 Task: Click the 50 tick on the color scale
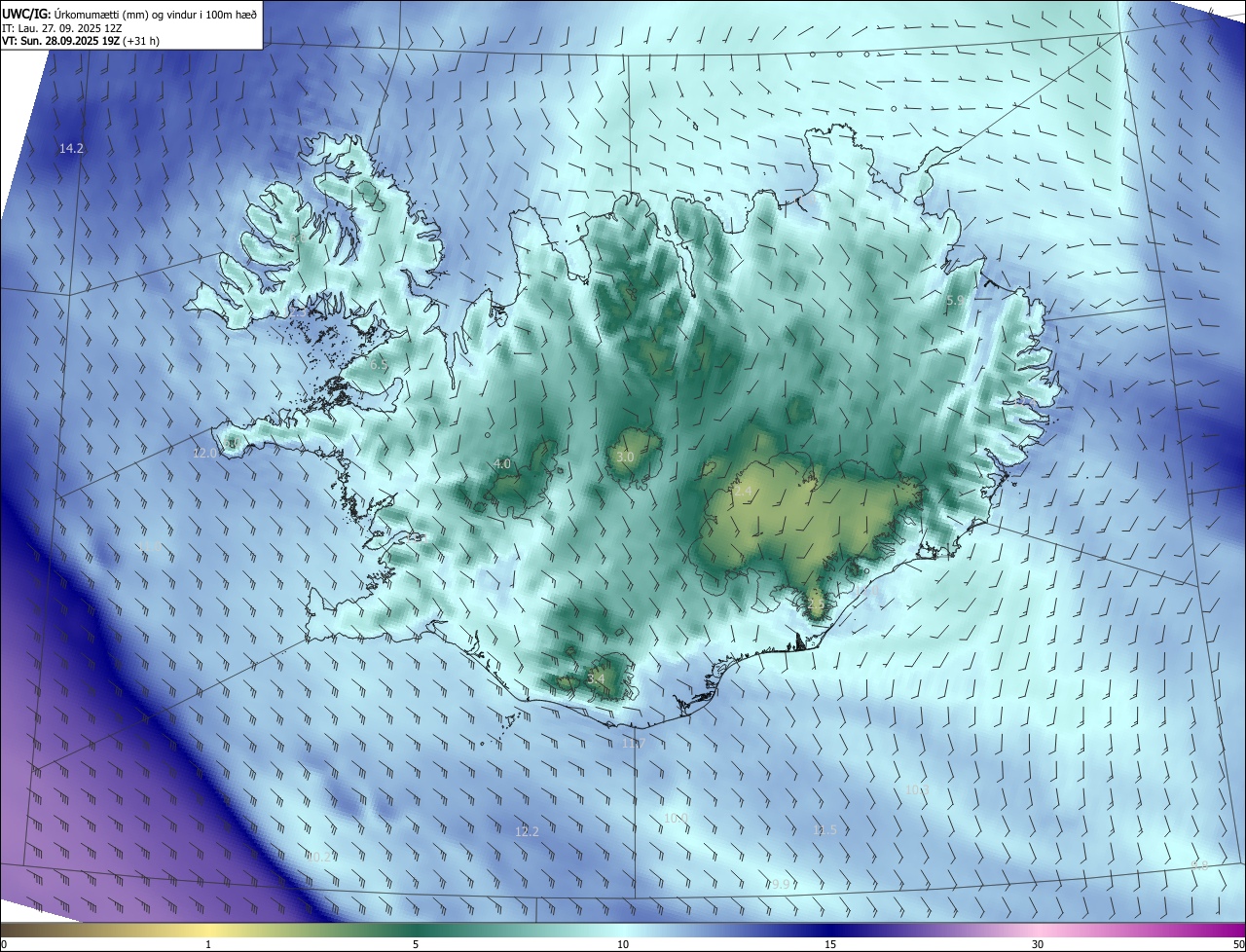tap(1238, 945)
